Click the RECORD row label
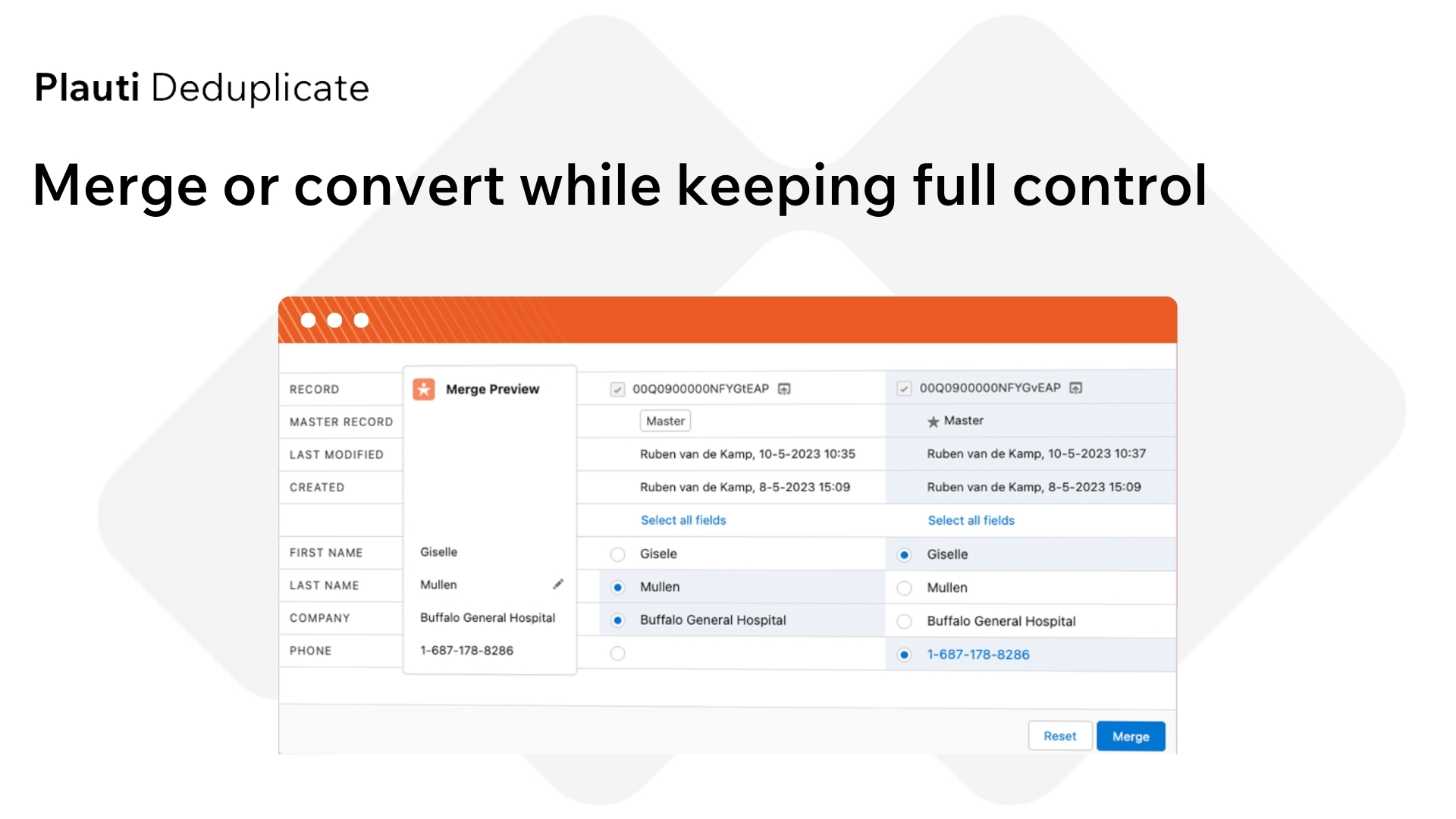This screenshot has height=819, width=1456. [314, 389]
